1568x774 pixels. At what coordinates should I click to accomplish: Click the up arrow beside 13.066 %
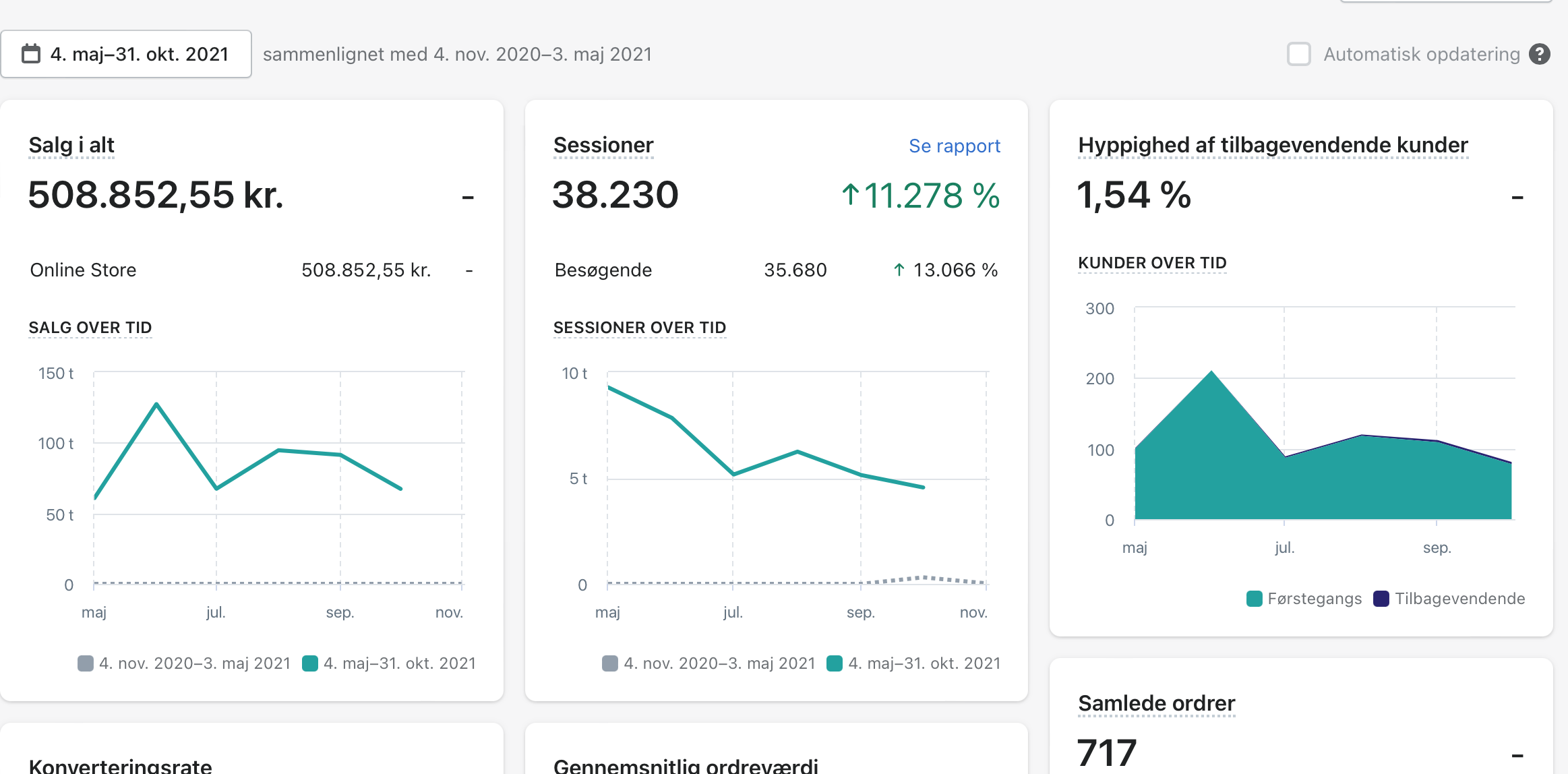(899, 270)
